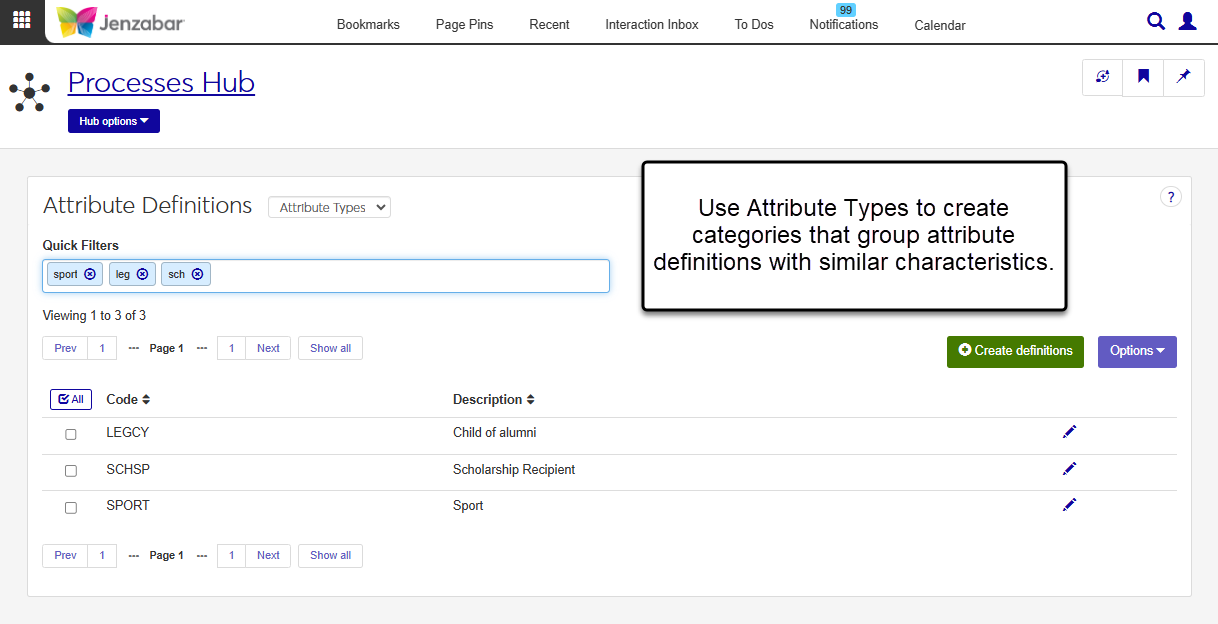Expand the Hub options dropdown

[113, 121]
